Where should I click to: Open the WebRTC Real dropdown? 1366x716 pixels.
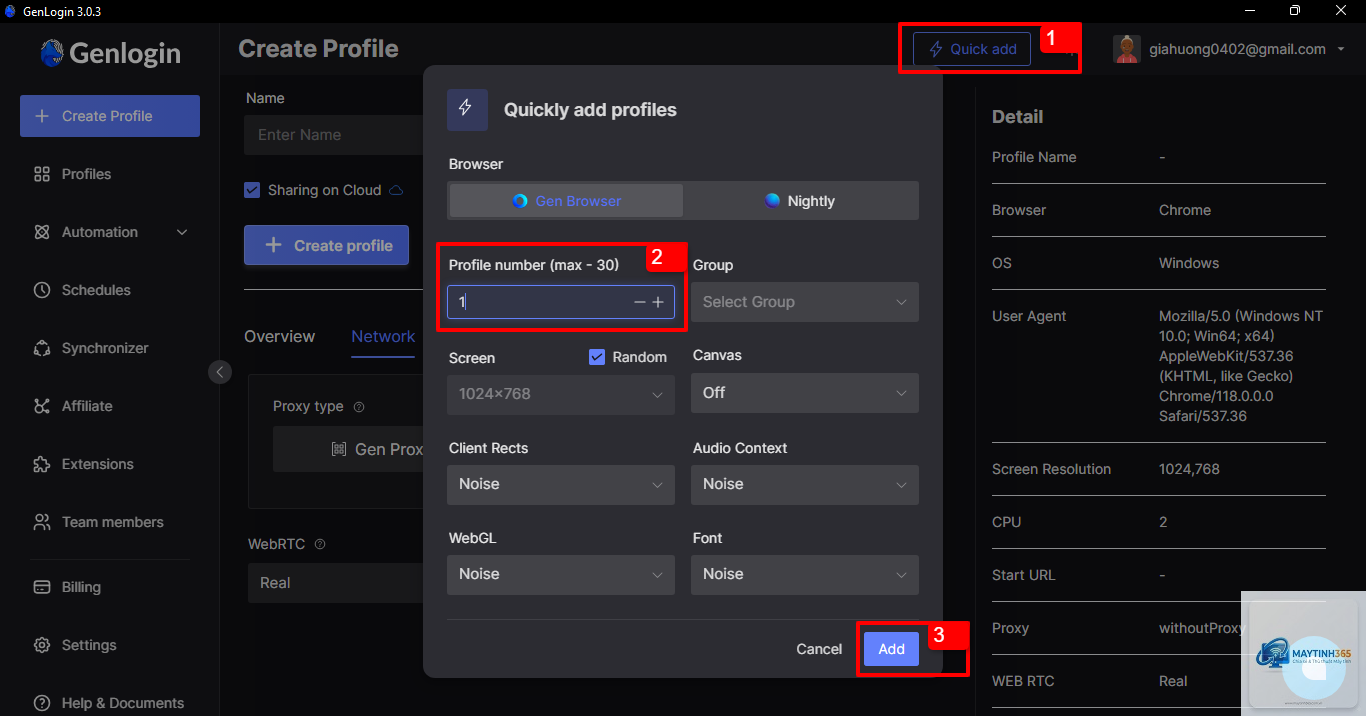coord(335,583)
